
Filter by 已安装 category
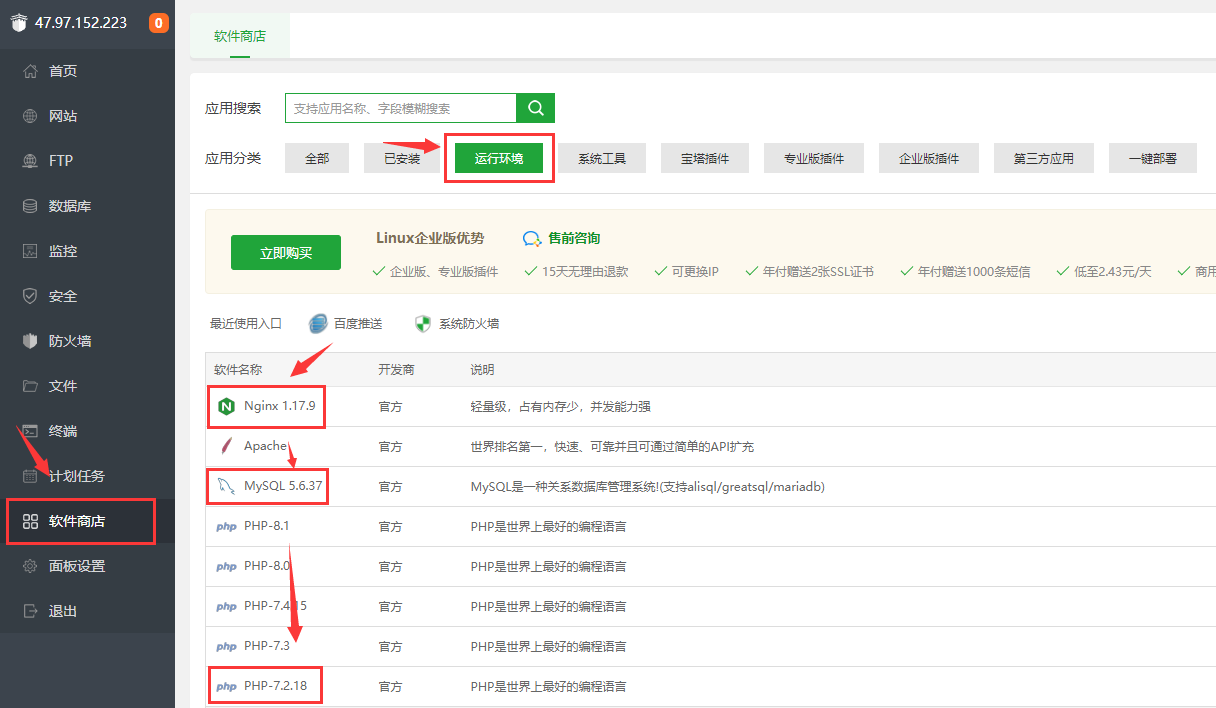point(402,158)
